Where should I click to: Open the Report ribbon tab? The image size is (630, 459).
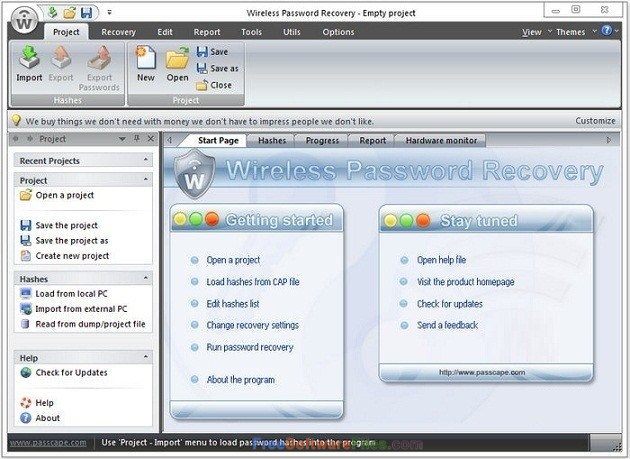(207, 32)
